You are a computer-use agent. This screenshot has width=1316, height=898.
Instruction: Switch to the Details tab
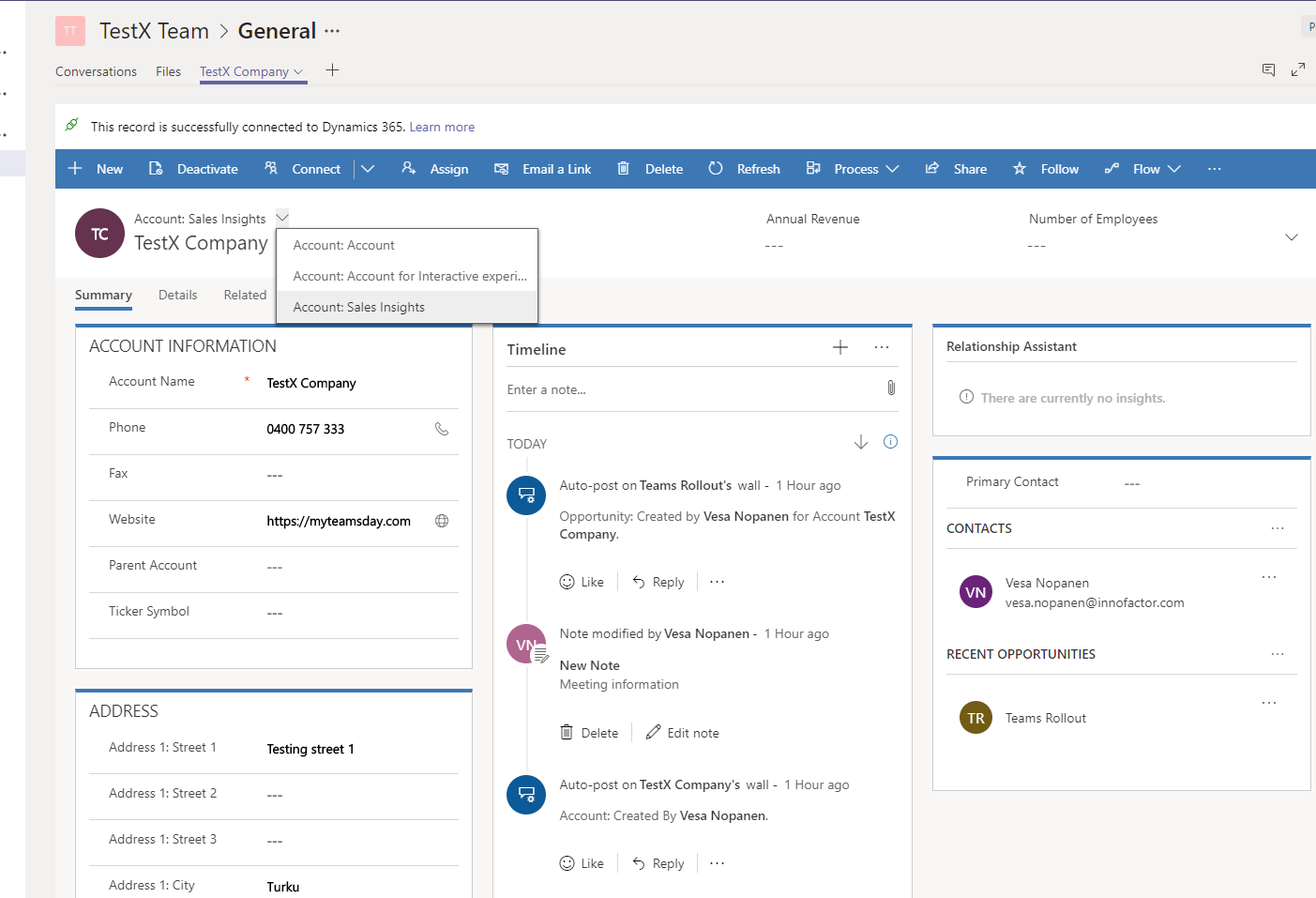click(177, 295)
